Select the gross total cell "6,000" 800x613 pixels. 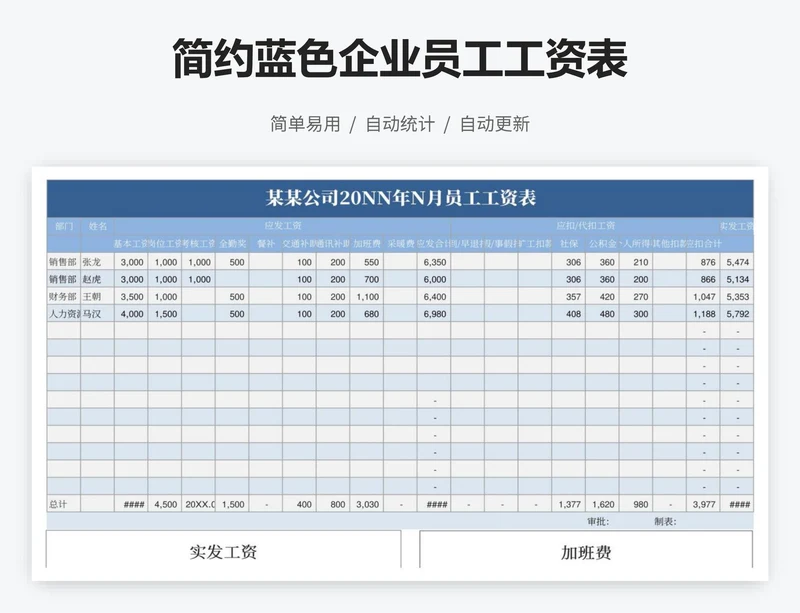[x=434, y=279]
